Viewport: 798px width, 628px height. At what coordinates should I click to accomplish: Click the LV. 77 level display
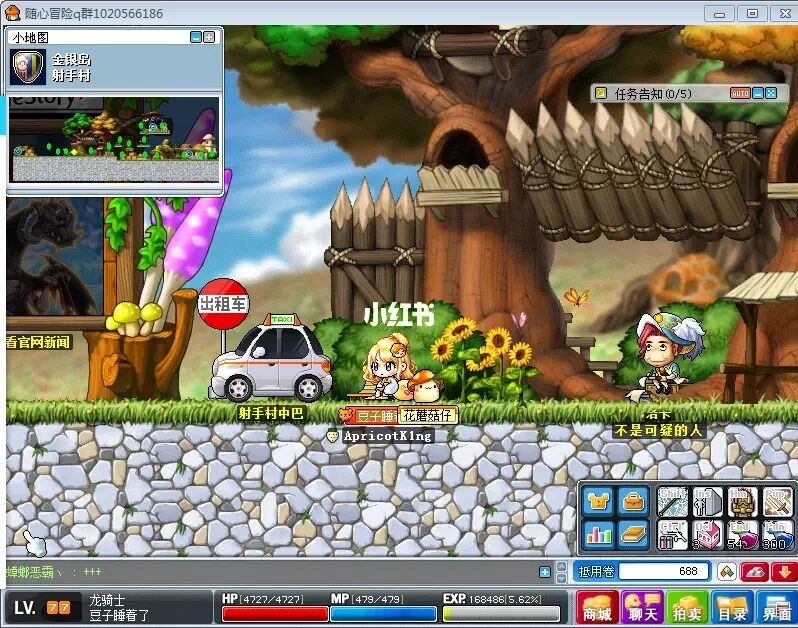[42, 608]
